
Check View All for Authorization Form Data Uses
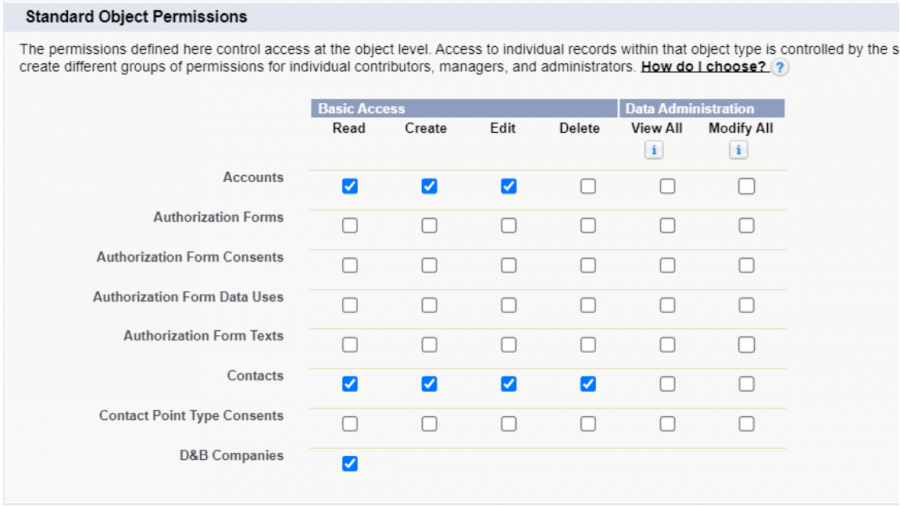pyautogui.click(x=667, y=305)
